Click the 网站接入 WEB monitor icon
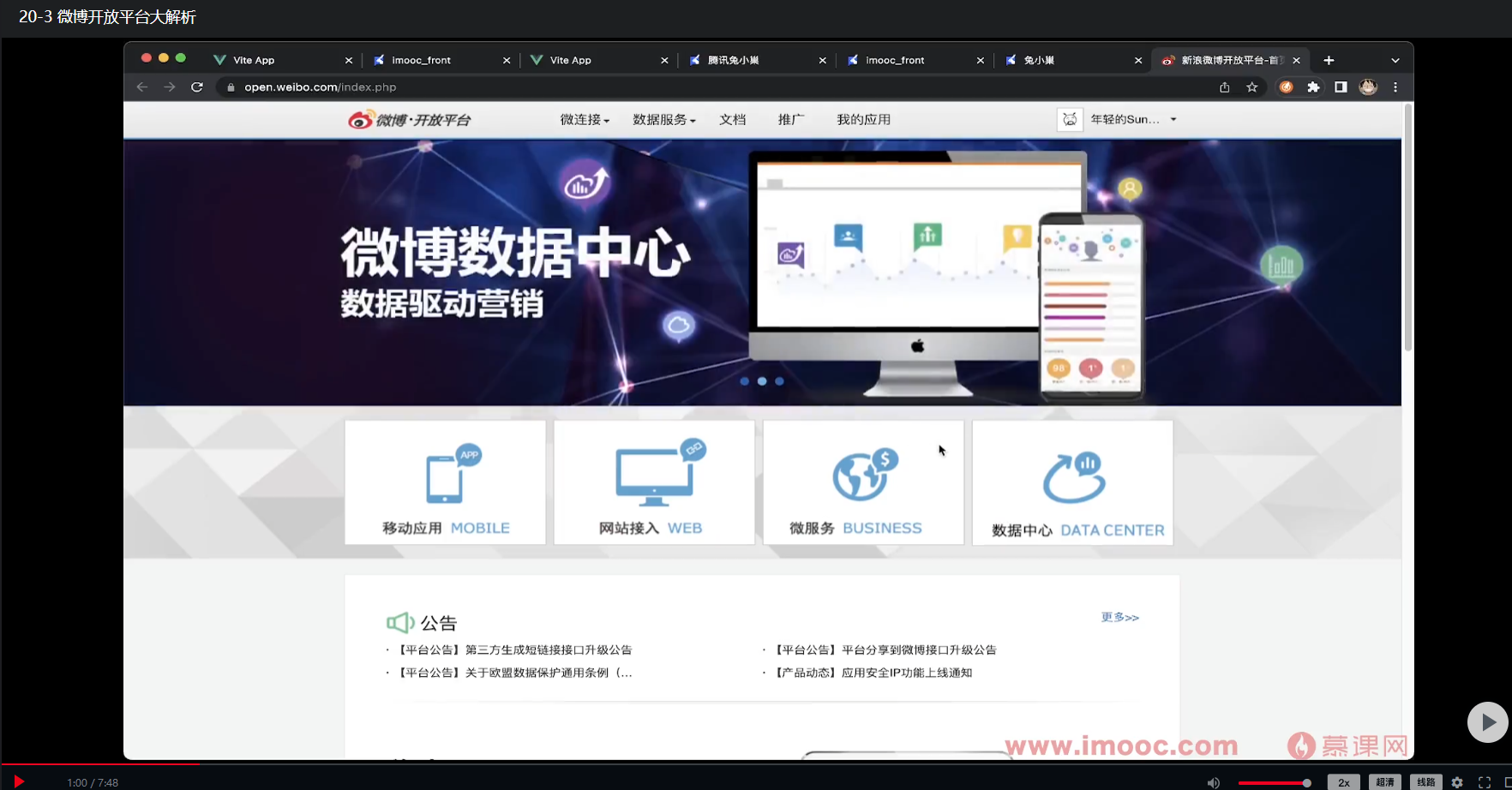The width and height of the screenshot is (1512, 790). tap(654, 475)
